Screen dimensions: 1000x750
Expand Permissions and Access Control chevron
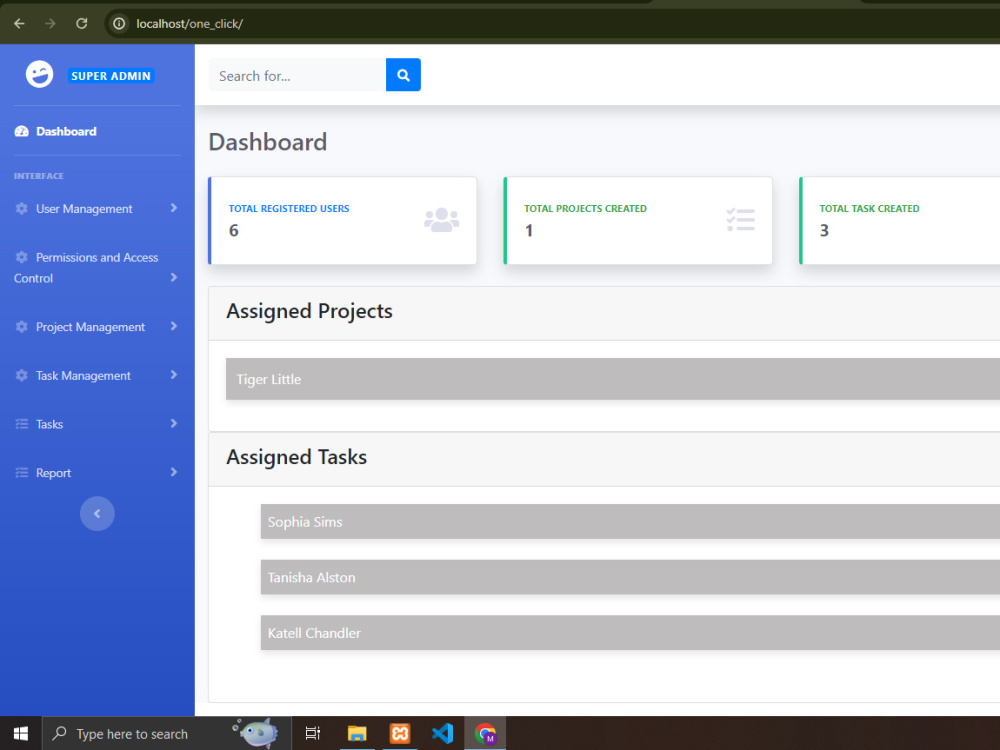[173, 277]
